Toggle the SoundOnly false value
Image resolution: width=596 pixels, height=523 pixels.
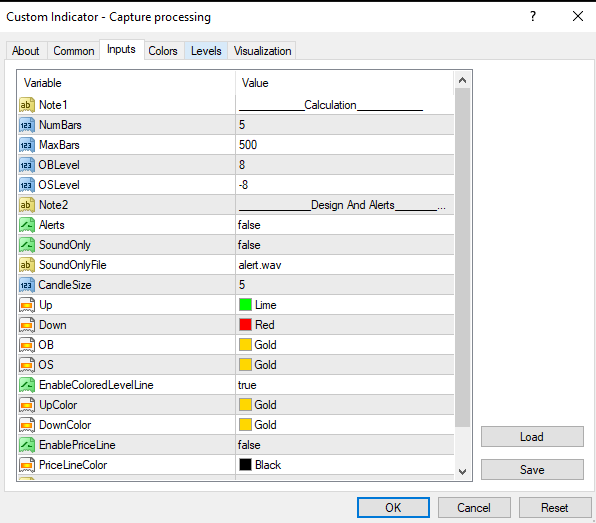[x=345, y=245]
